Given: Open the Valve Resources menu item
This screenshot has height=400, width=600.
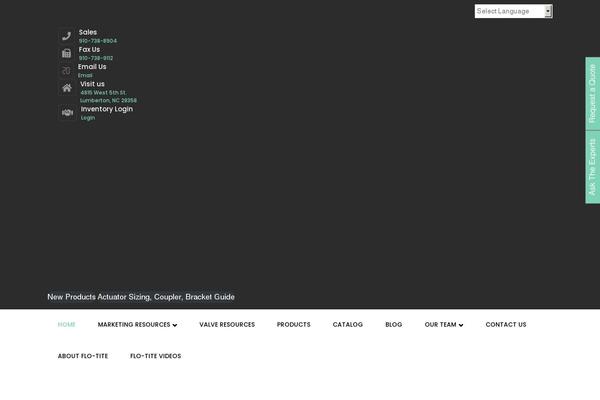Looking at the screenshot, I should click(227, 325).
